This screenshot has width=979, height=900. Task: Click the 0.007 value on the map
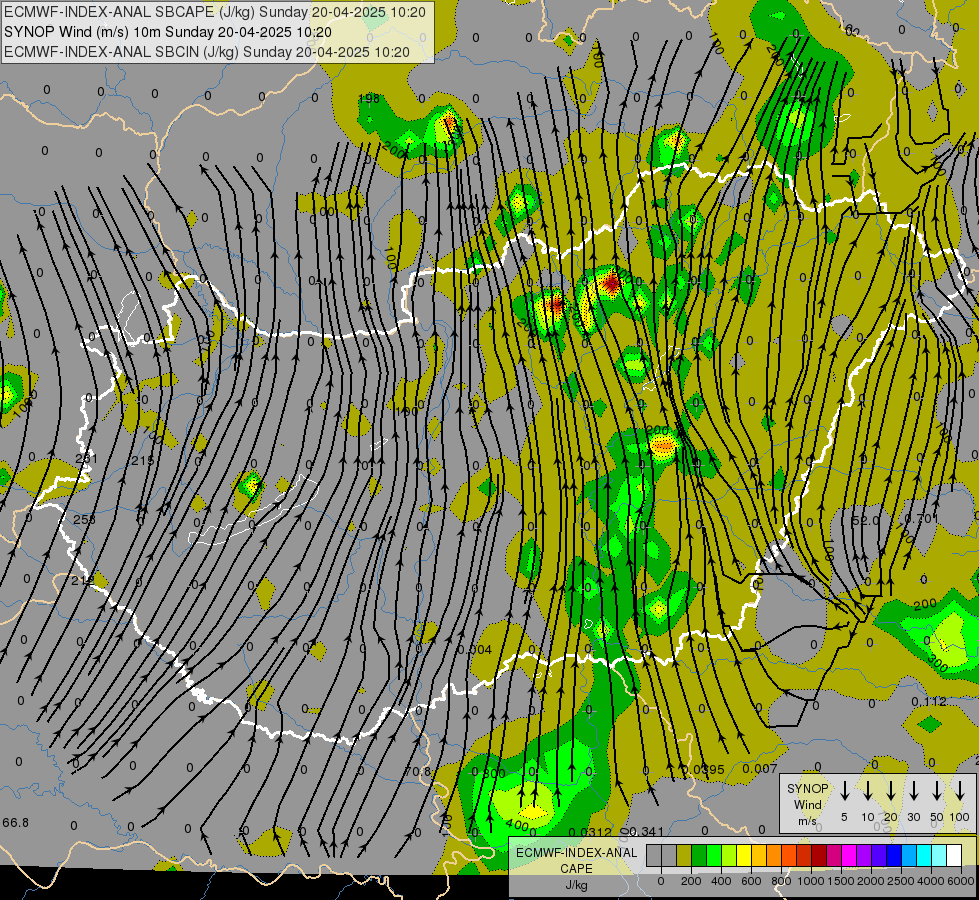[760, 769]
